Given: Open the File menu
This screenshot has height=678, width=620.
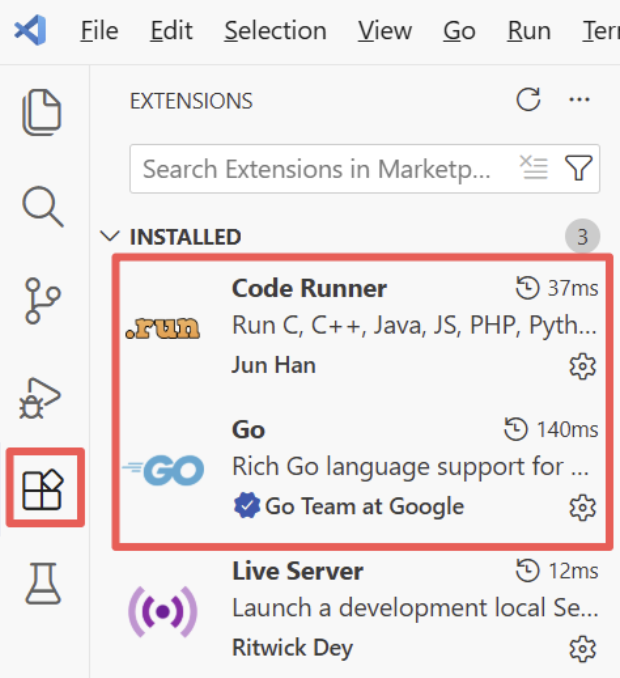Looking at the screenshot, I should click(x=99, y=31).
